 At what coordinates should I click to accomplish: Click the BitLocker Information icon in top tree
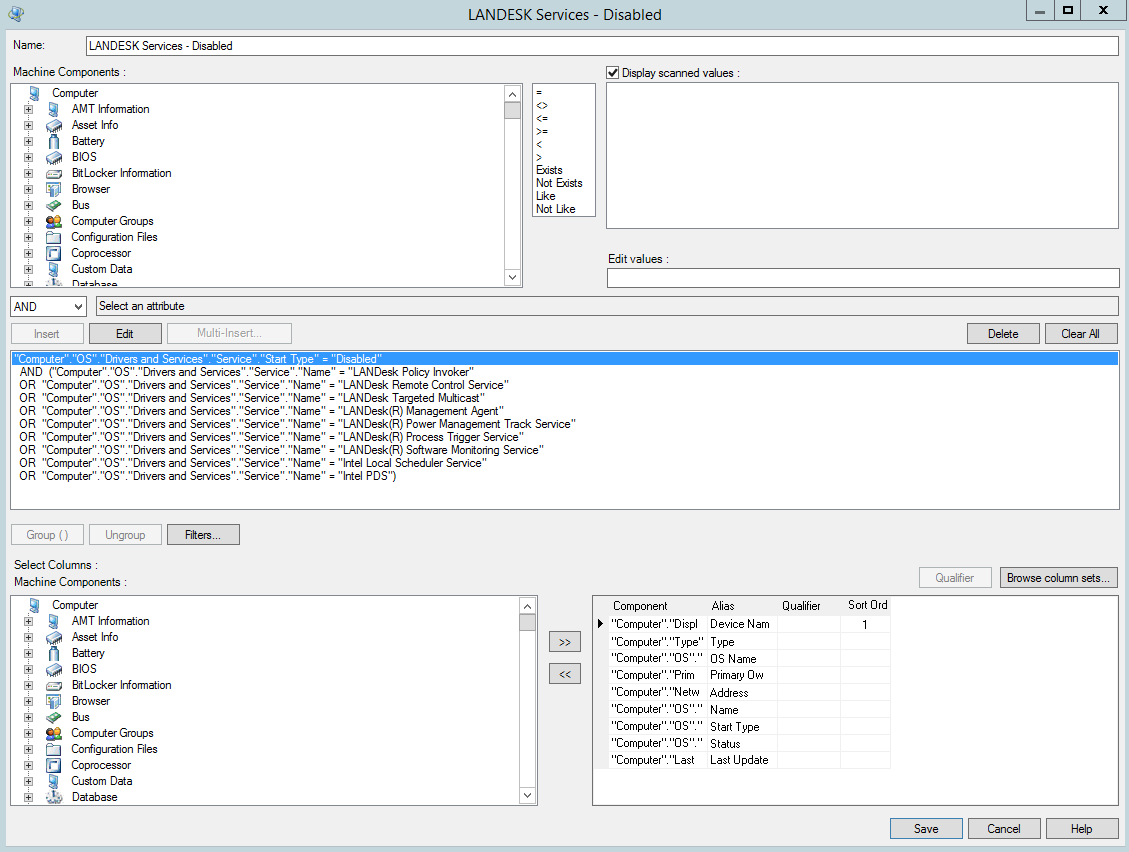[x=54, y=173]
